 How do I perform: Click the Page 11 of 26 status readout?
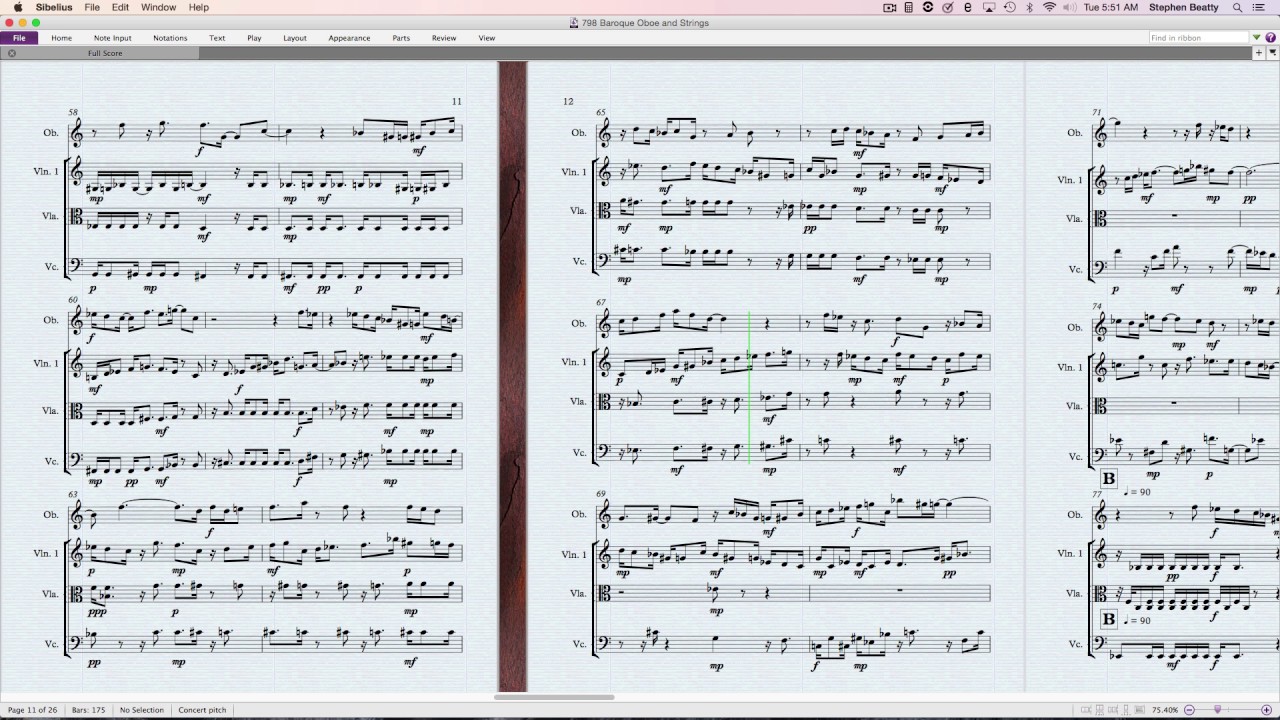[x=32, y=710]
